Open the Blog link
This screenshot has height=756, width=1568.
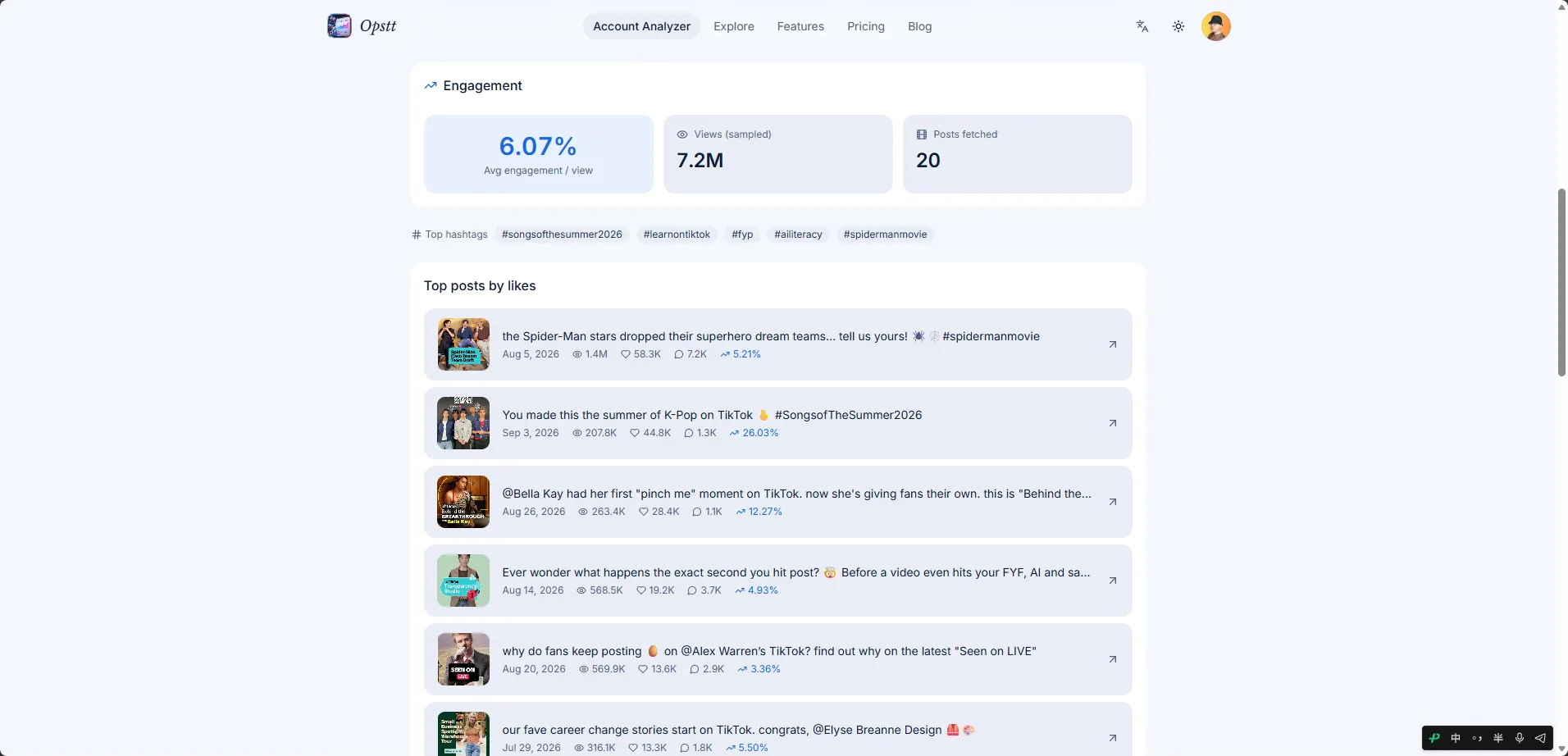[x=920, y=26]
